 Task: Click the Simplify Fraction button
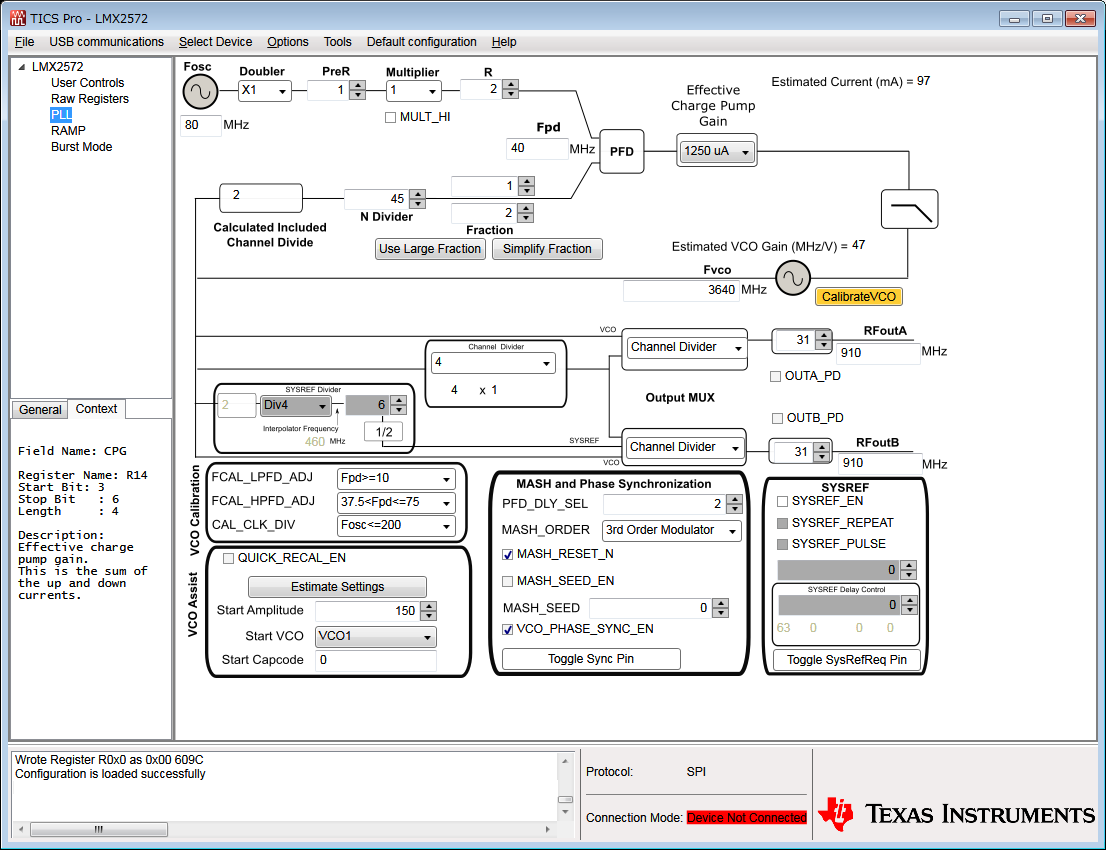coord(547,249)
